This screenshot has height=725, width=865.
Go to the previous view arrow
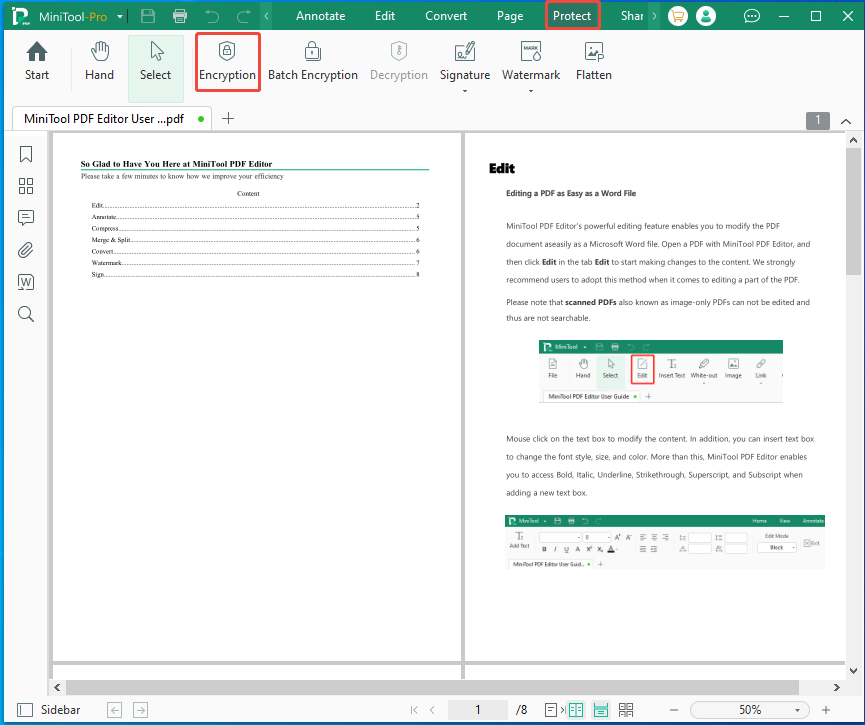pos(115,710)
